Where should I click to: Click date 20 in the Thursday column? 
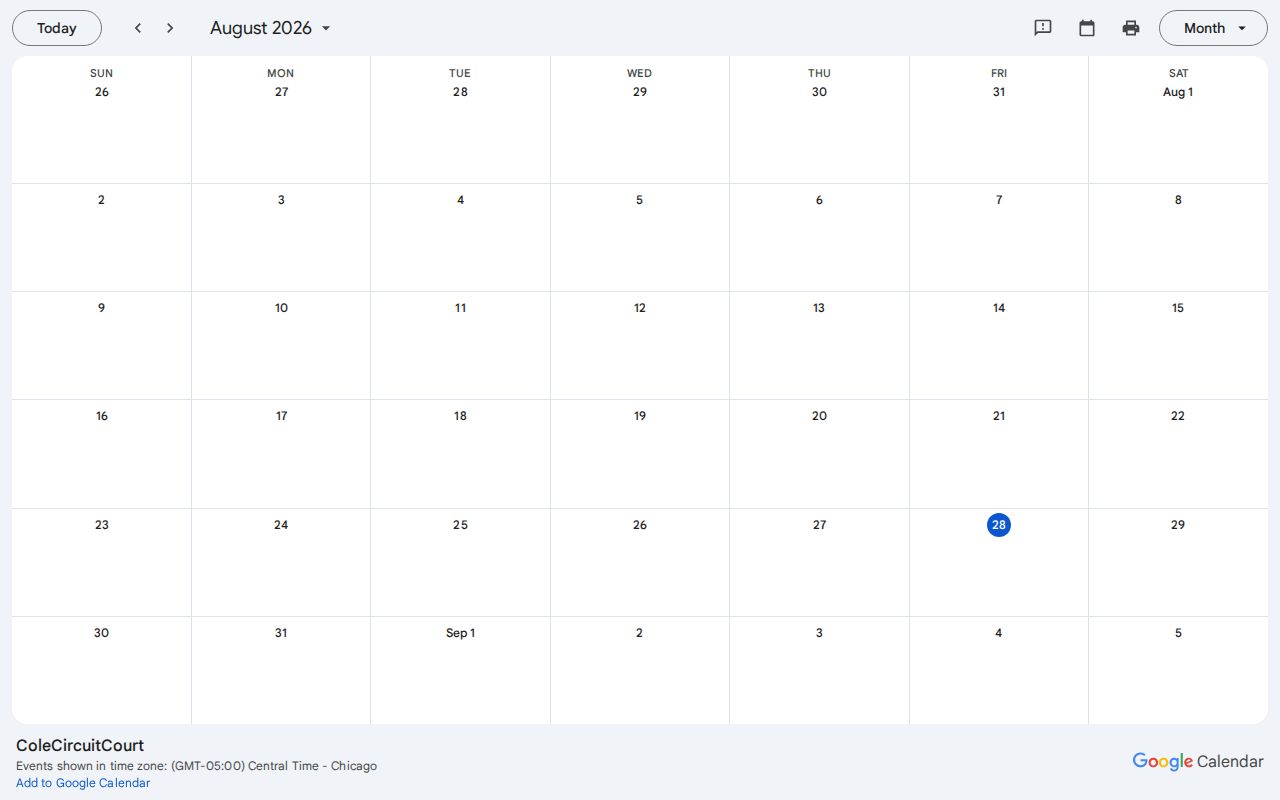click(x=819, y=416)
